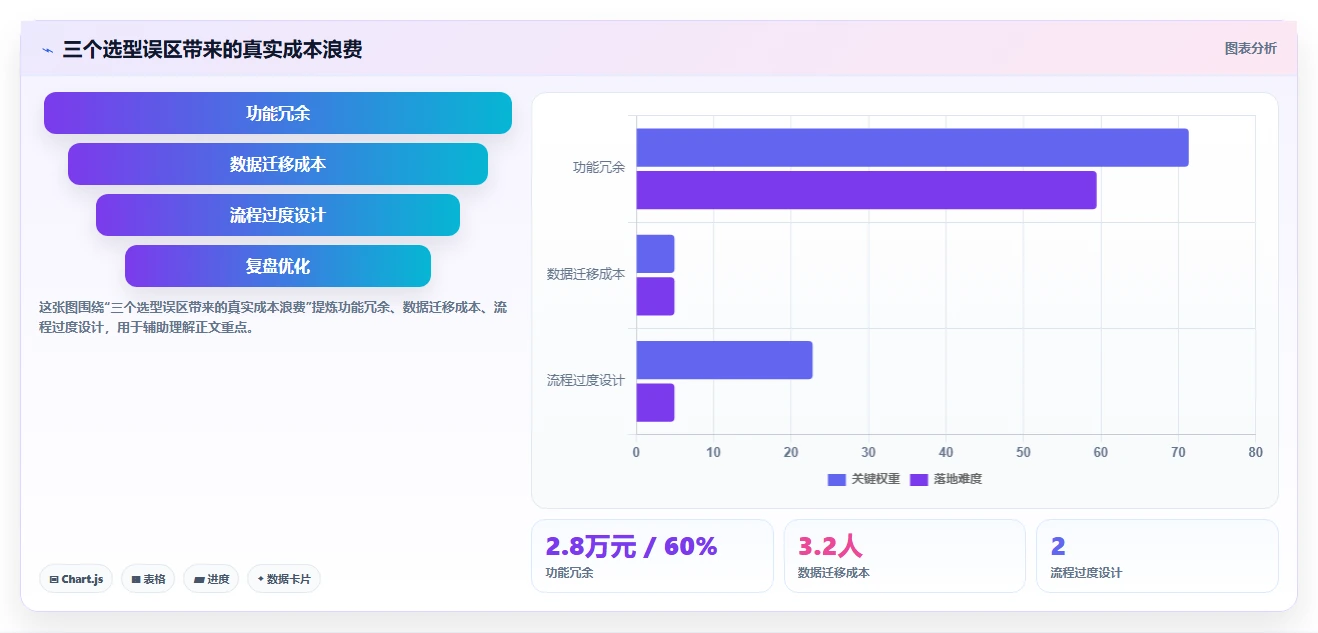Open the 2.8万元 / 60% stat card
Viewport: 1318px width, 633px height.
pos(652,556)
